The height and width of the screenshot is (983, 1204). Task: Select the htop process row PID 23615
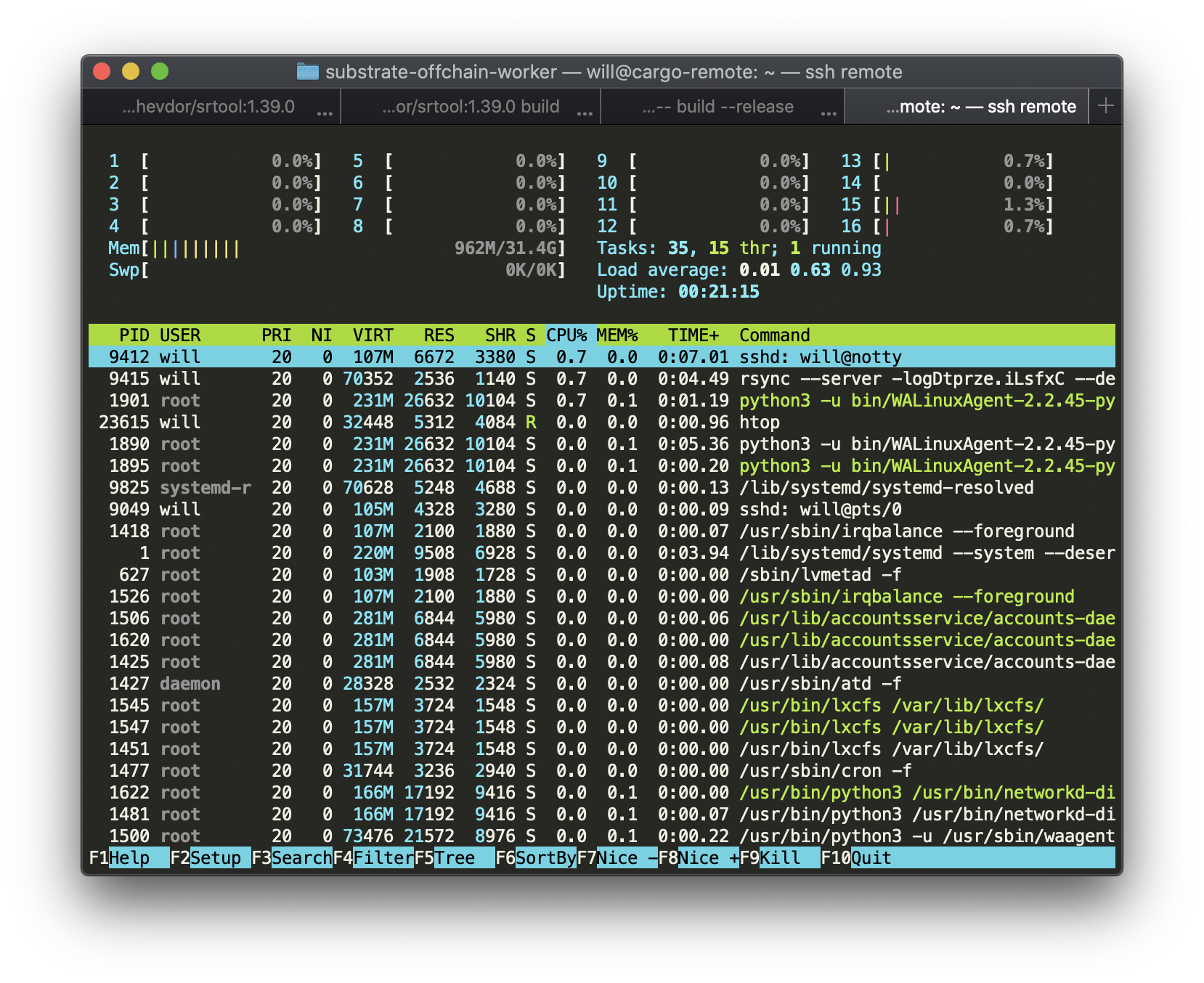click(x=602, y=422)
